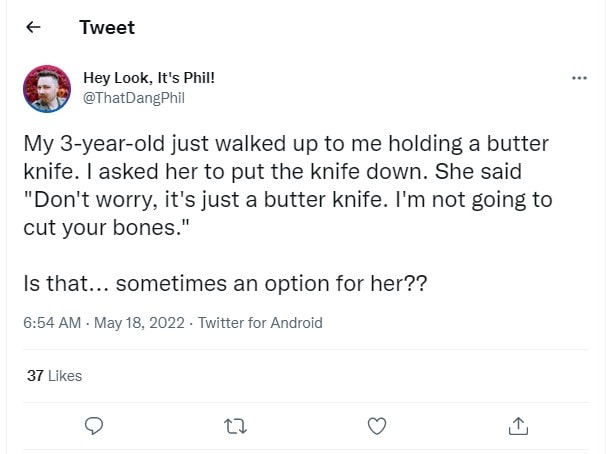Click the word Likes beside the count

coord(65,376)
